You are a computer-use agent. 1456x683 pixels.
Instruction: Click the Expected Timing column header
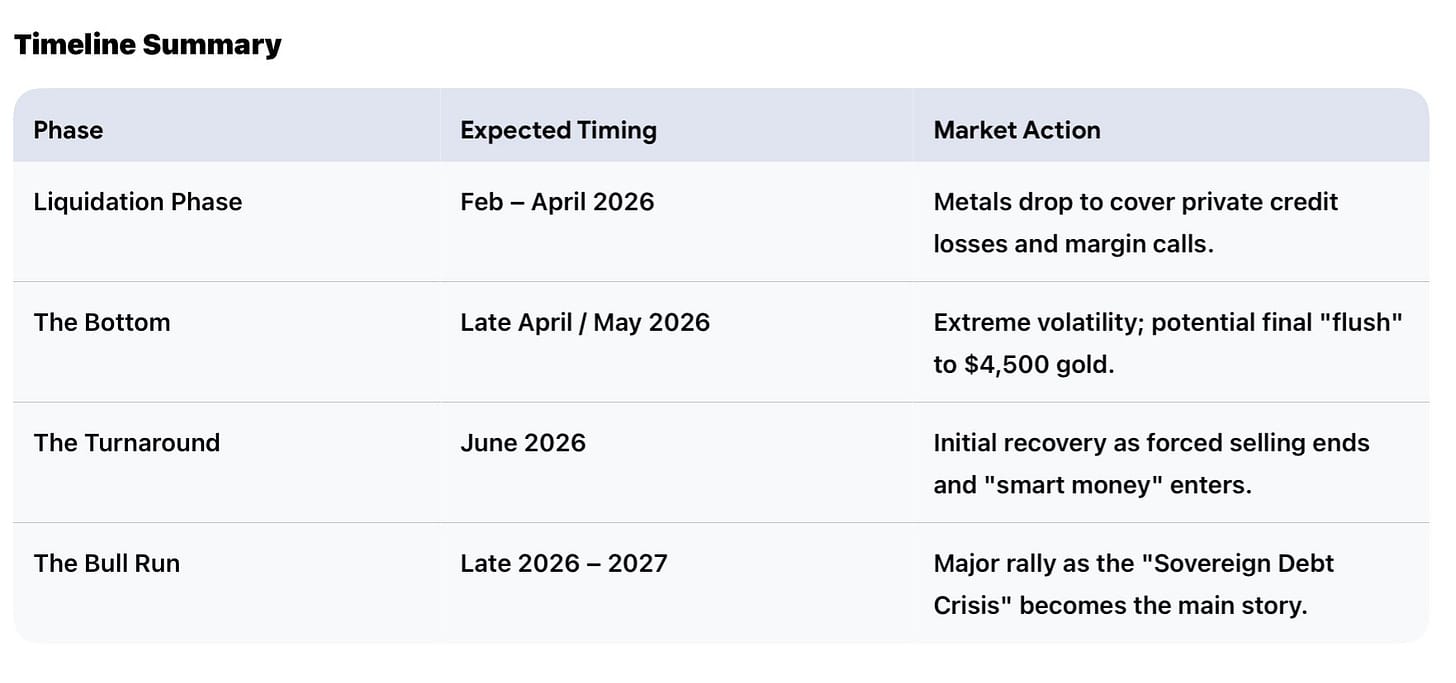point(558,130)
